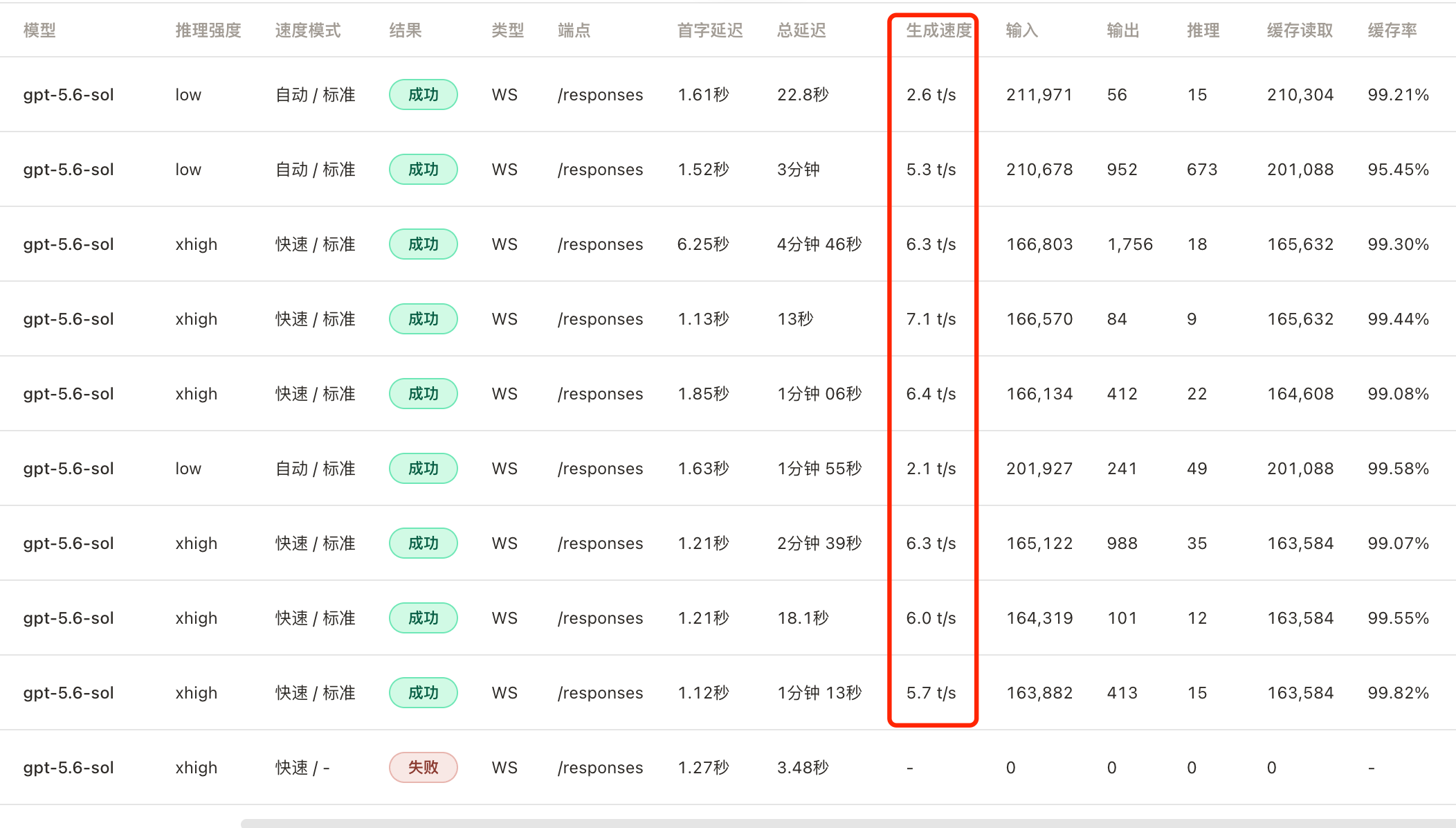
Task: Click the 缓存读取 column header
Action: (1300, 30)
